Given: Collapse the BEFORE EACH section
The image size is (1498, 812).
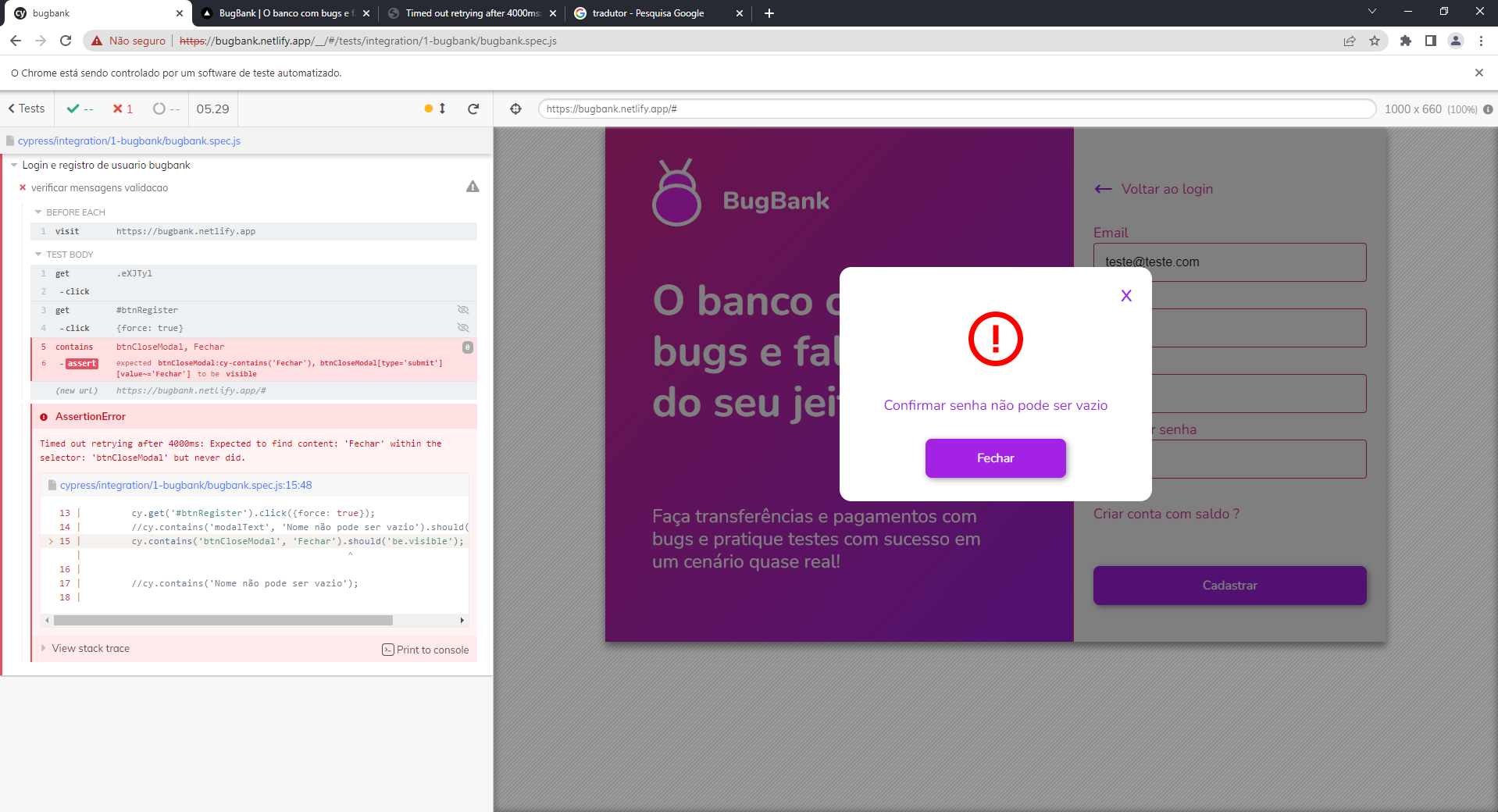Looking at the screenshot, I should click(70, 212).
